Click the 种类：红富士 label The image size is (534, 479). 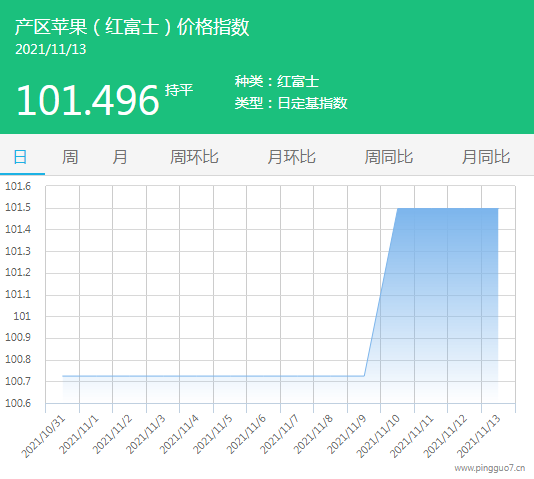(277, 81)
